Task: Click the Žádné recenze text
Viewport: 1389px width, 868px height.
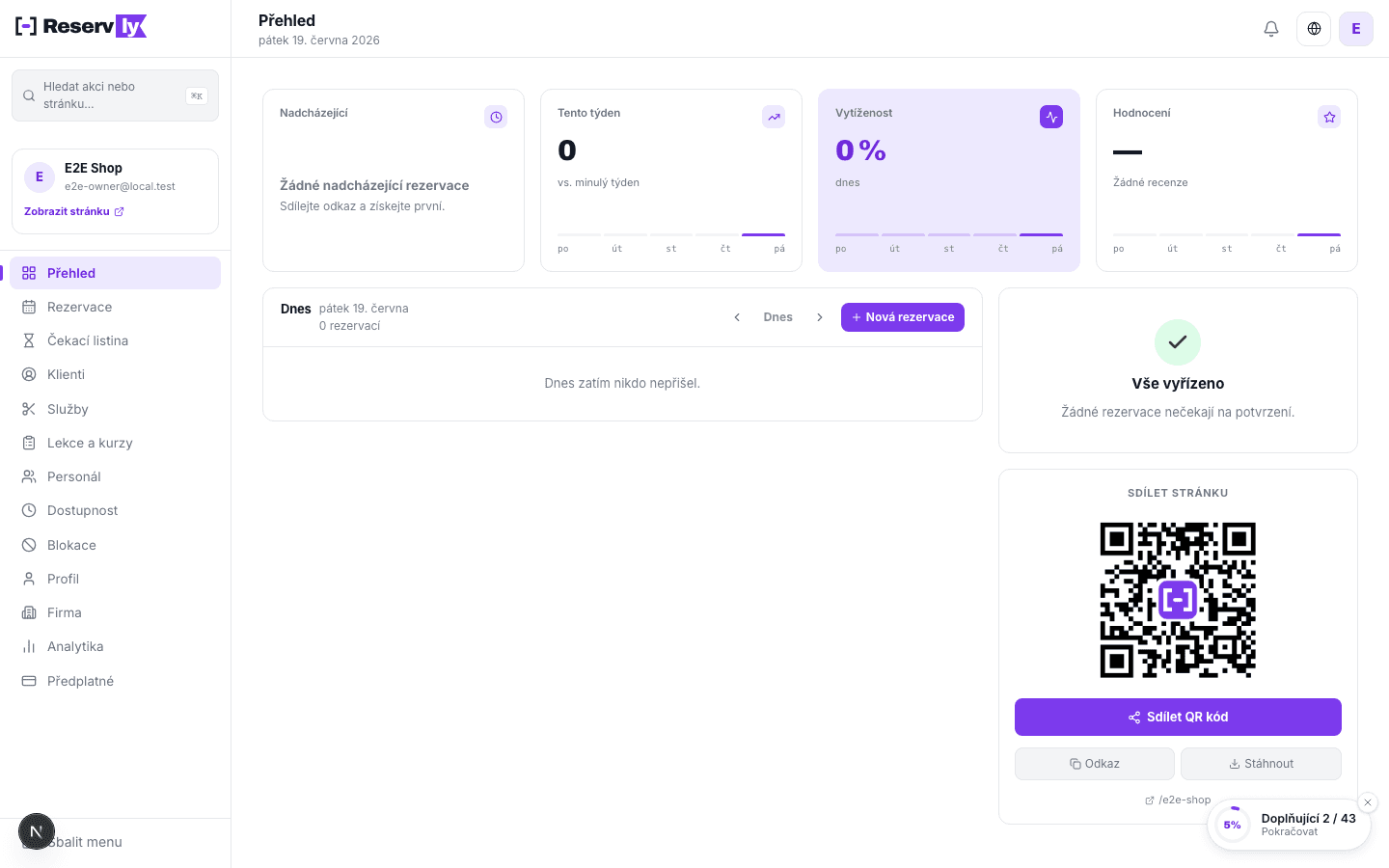Action: [1151, 182]
